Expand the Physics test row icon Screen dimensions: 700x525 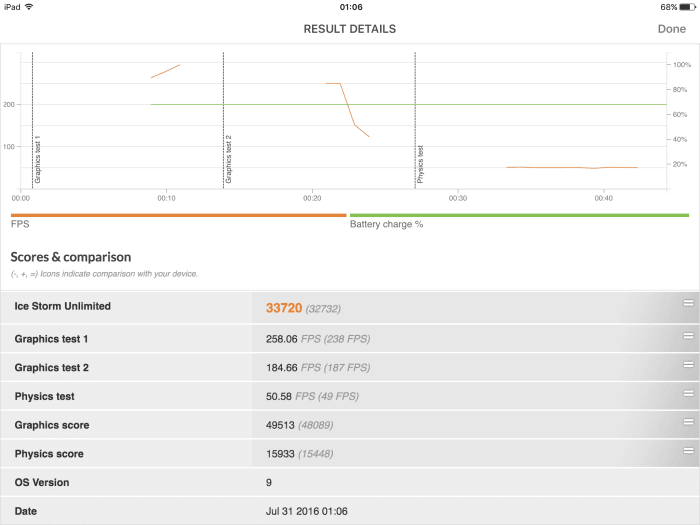coord(688,393)
